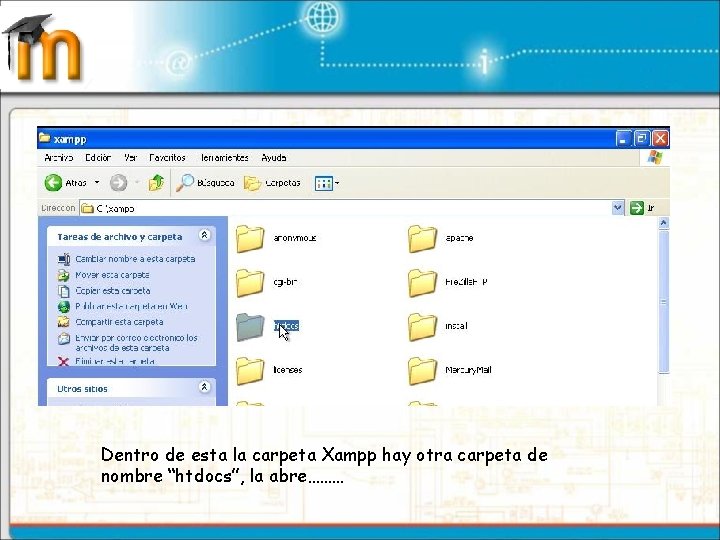
Task: Click Publicar esta carpeta en Web
Action: click(131, 306)
